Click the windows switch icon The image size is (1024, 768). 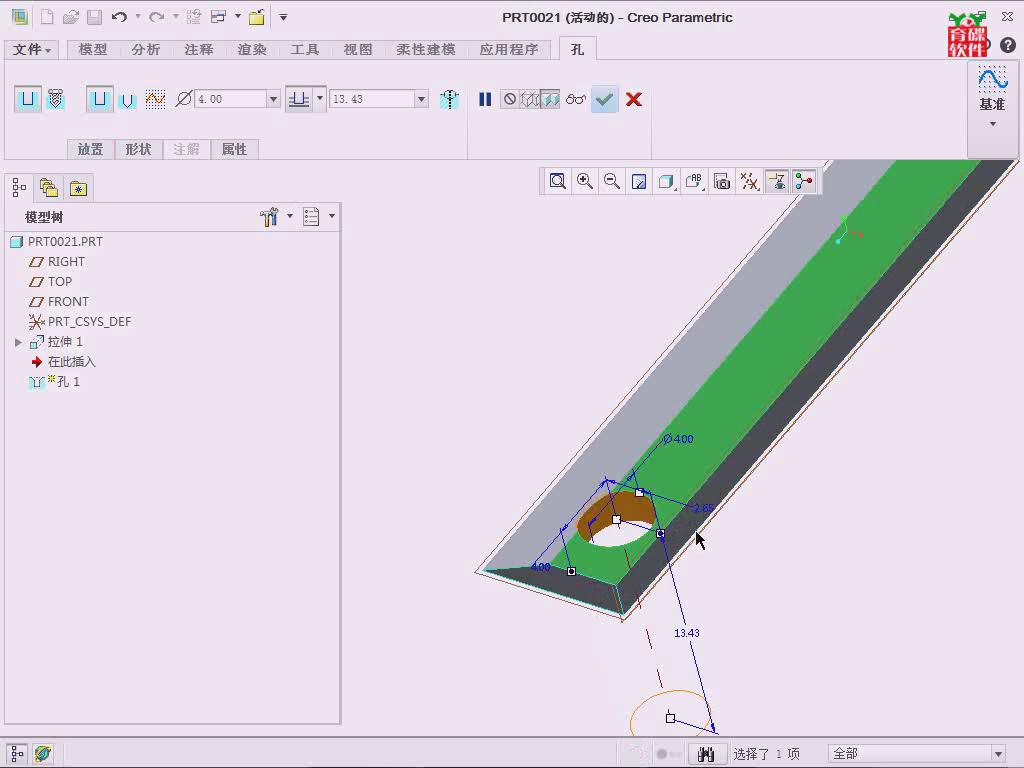(218, 17)
